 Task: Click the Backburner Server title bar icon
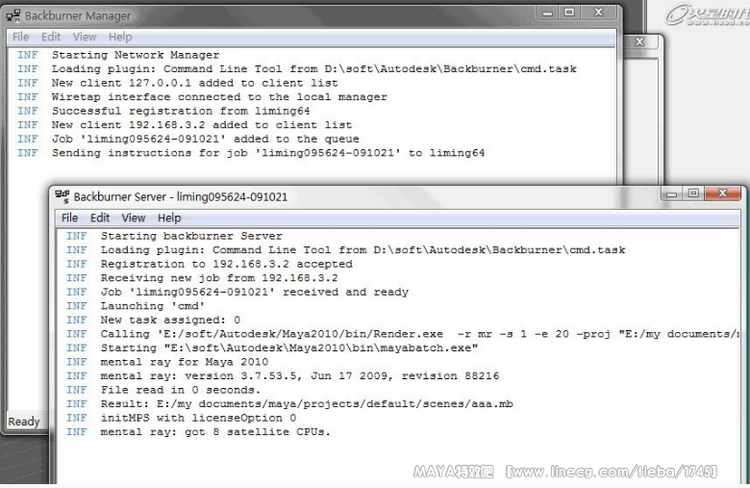click(62, 197)
